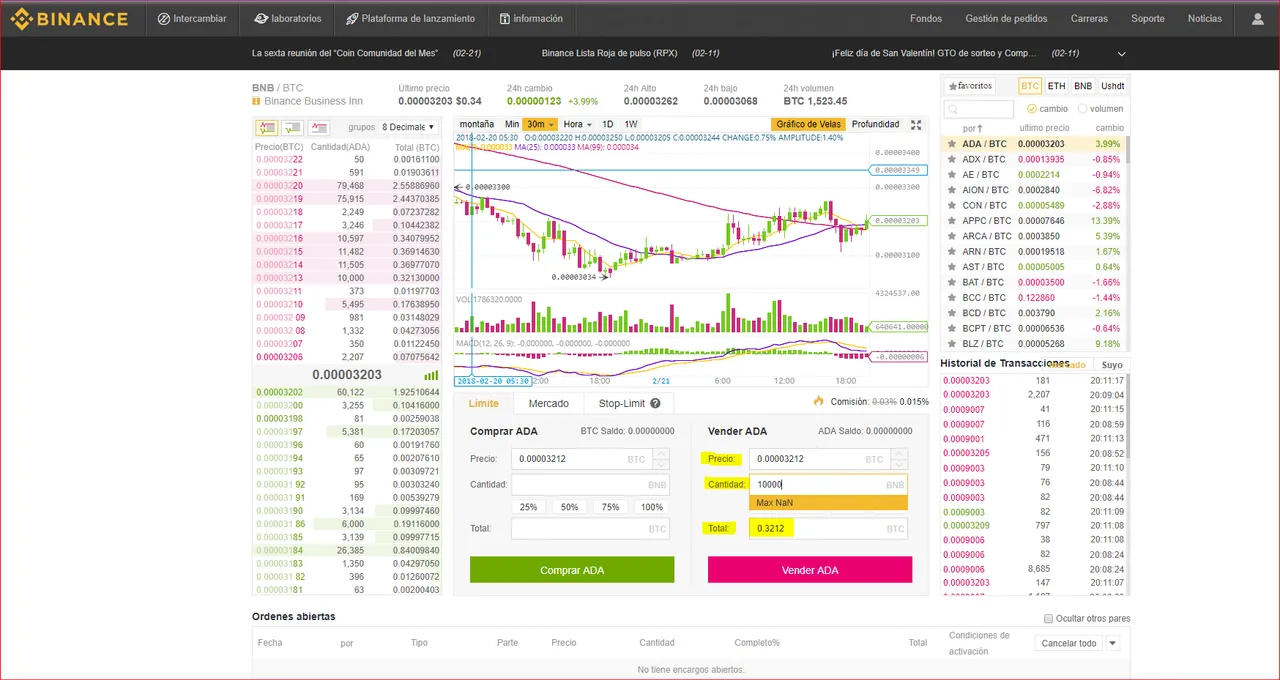Open the Cancelar todo dropdown arrow
The image size is (1280, 680).
pos(1112,643)
